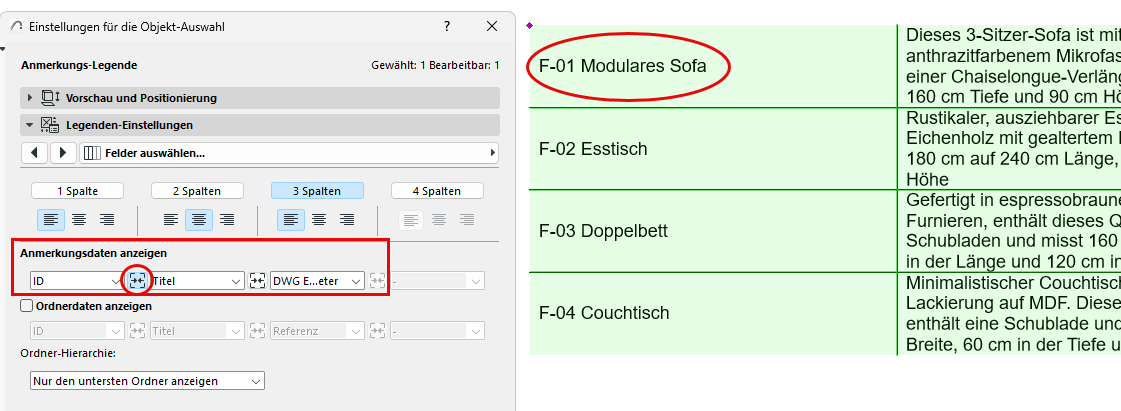This screenshot has width=1121, height=411.
Task: Open the Ordner-Hierarchie dropdown
Action: [x=147, y=381]
